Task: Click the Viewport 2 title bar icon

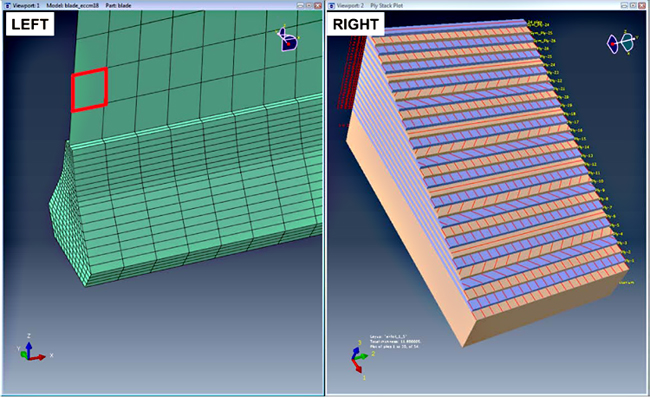Action: (x=331, y=5)
